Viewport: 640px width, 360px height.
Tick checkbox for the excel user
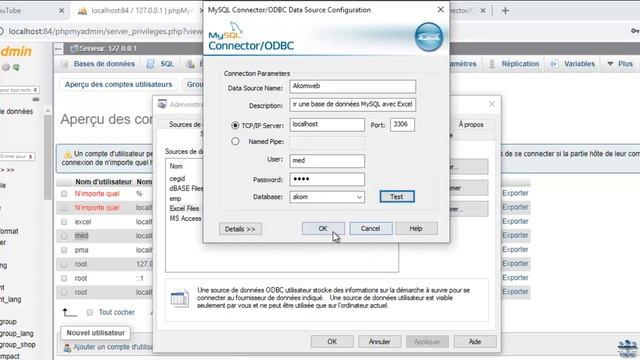[64, 222]
